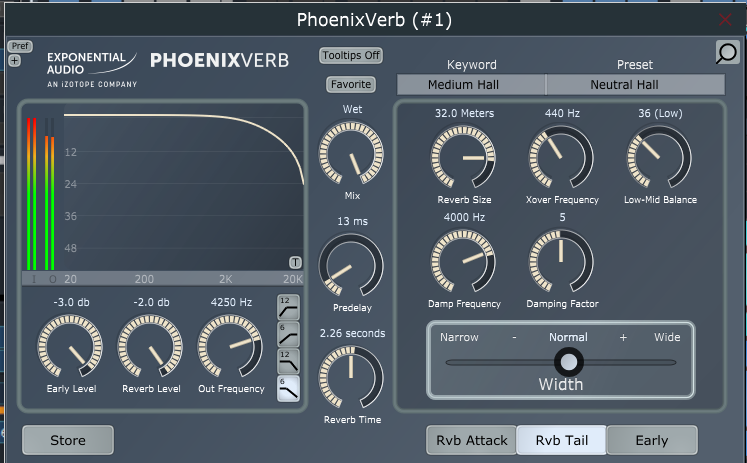This screenshot has width=747, height=463.
Task: Switch to the Rvb Attack tab
Action: pyautogui.click(x=472, y=440)
